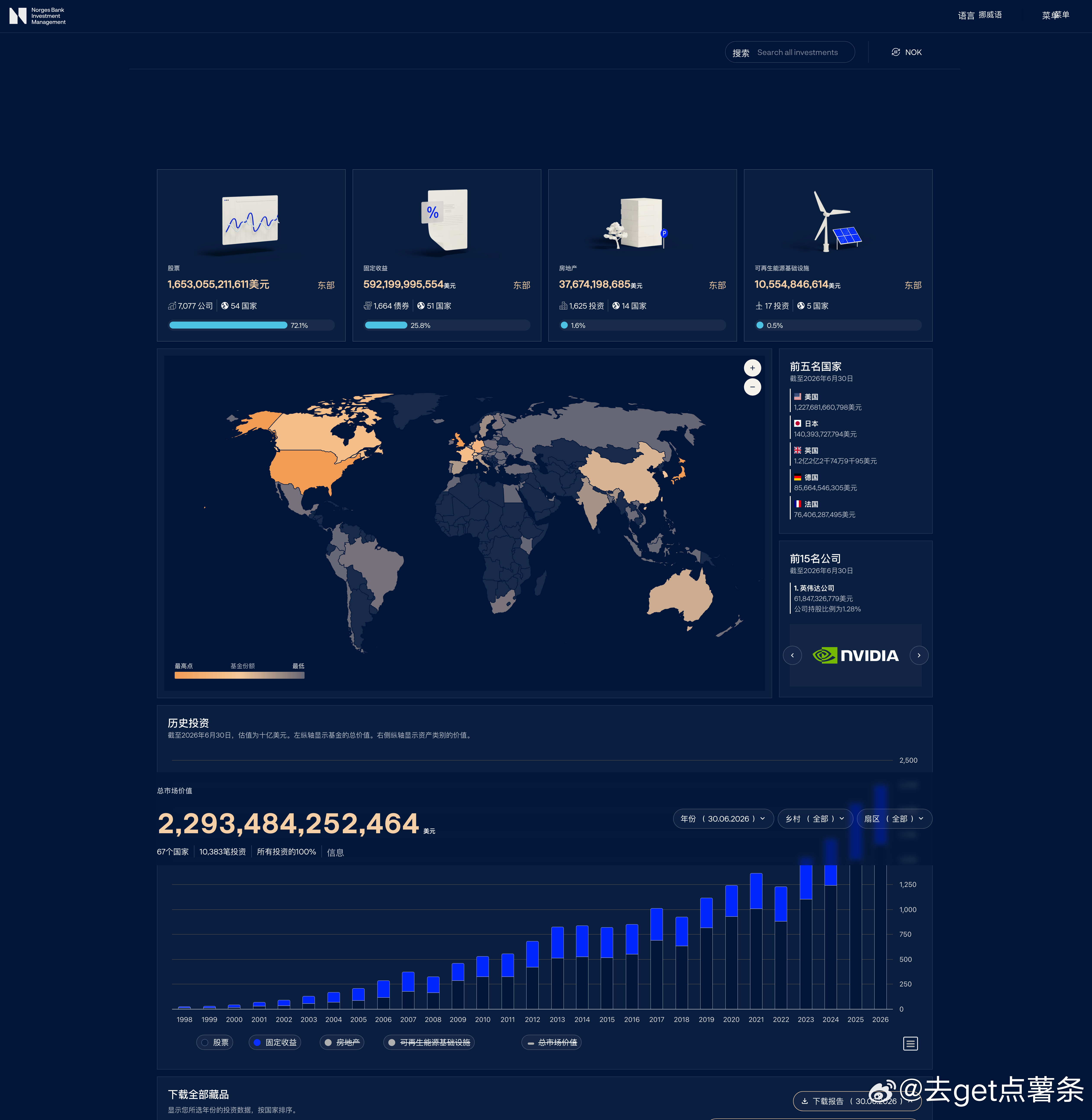Zoom out on the world map
Viewport: 1092px width, 1120px height.
tap(752, 387)
